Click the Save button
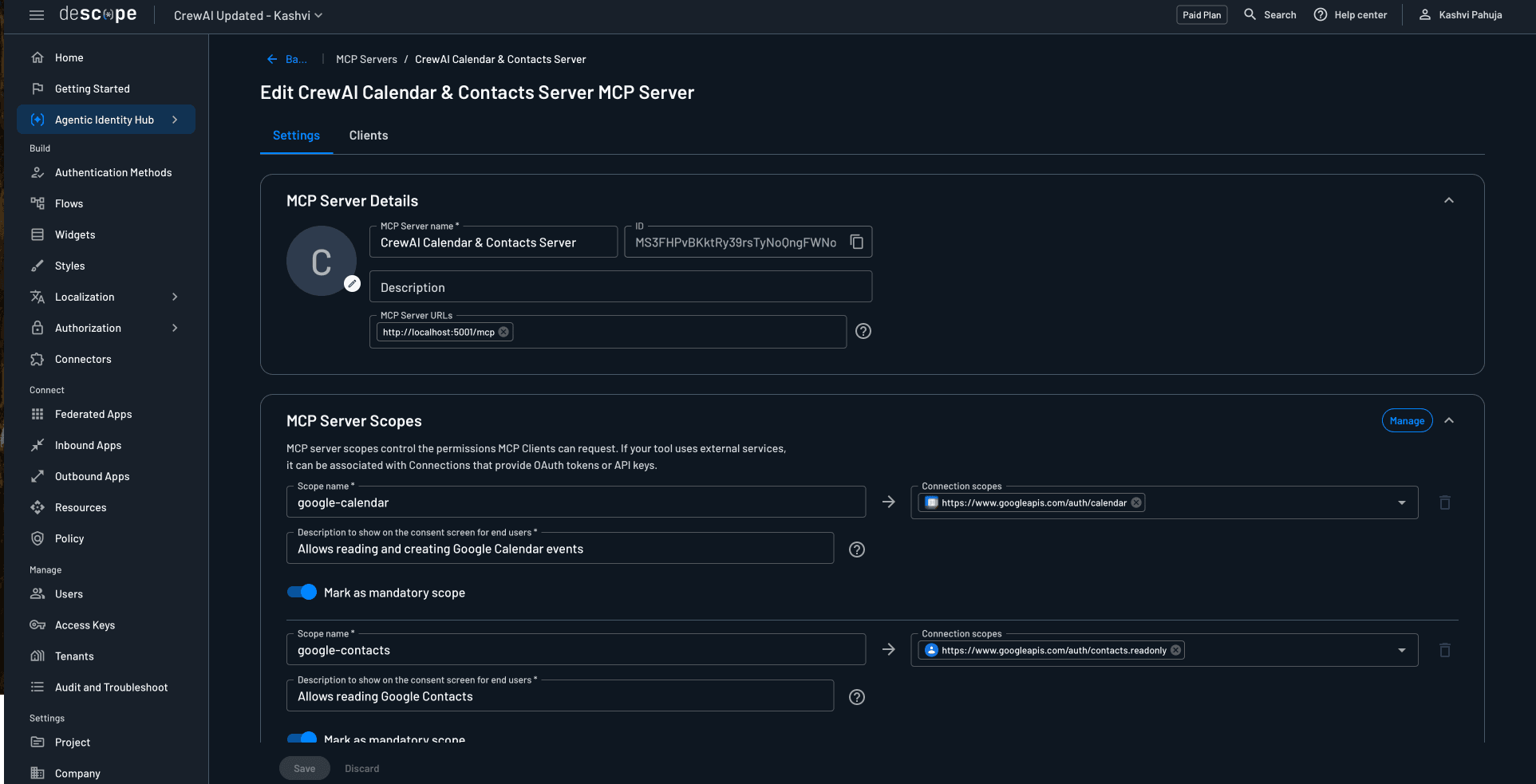 pyautogui.click(x=305, y=768)
